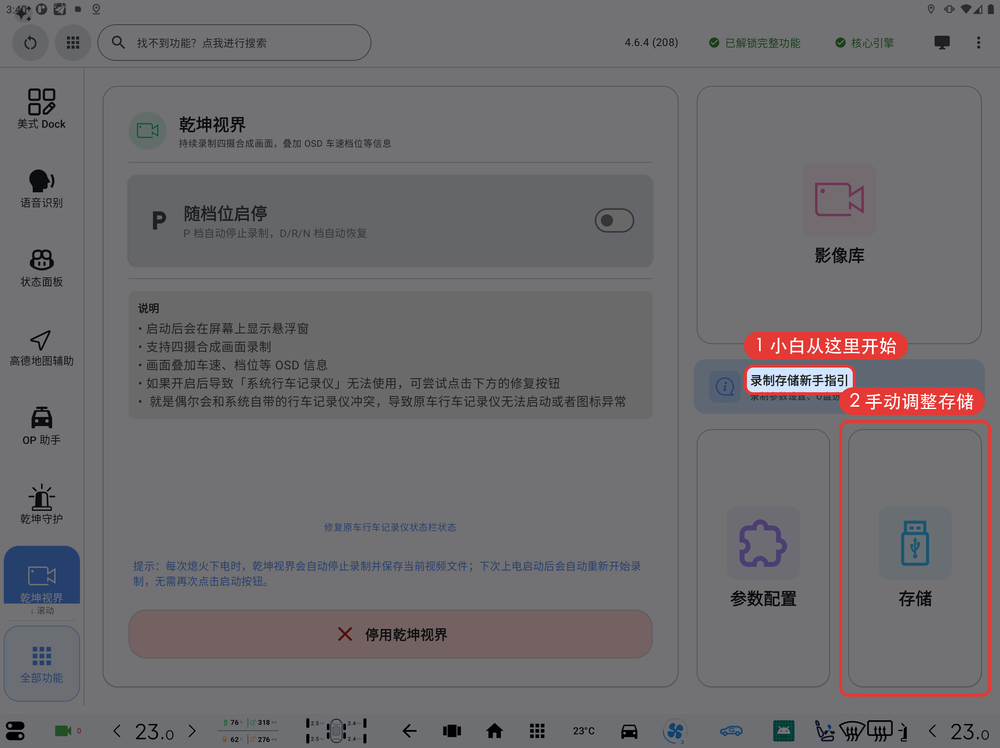The height and width of the screenshot is (748, 1000).
Task: Tap the recent apps icon in bottom bar
Action: (452, 731)
